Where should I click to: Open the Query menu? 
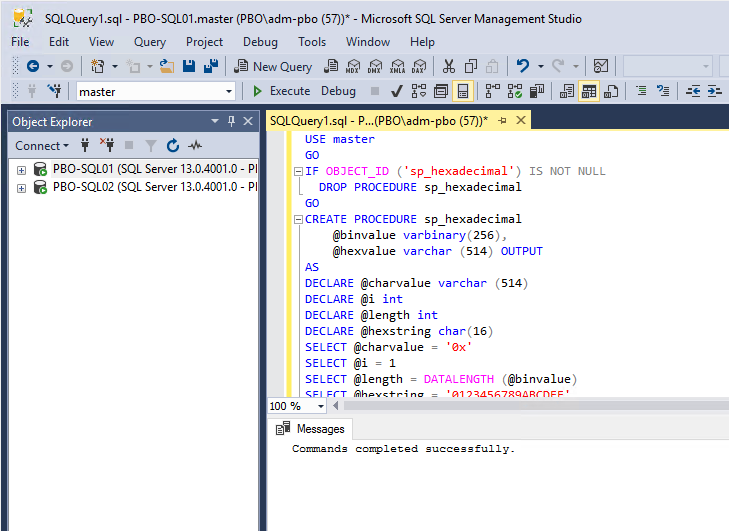tap(150, 42)
